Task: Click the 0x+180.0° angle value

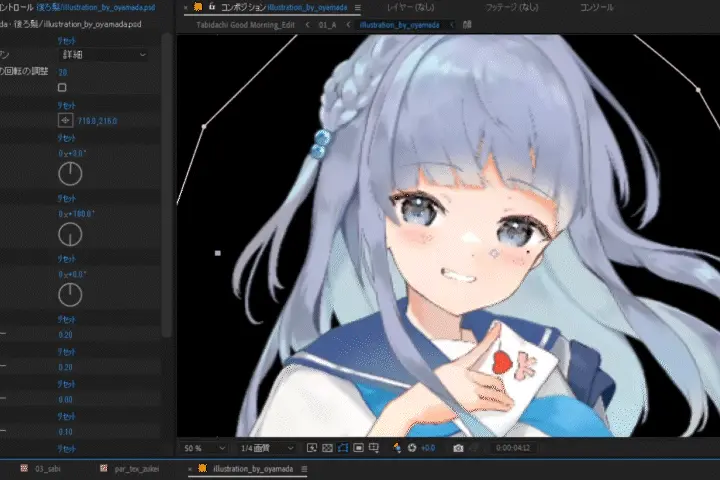Action: [76, 214]
